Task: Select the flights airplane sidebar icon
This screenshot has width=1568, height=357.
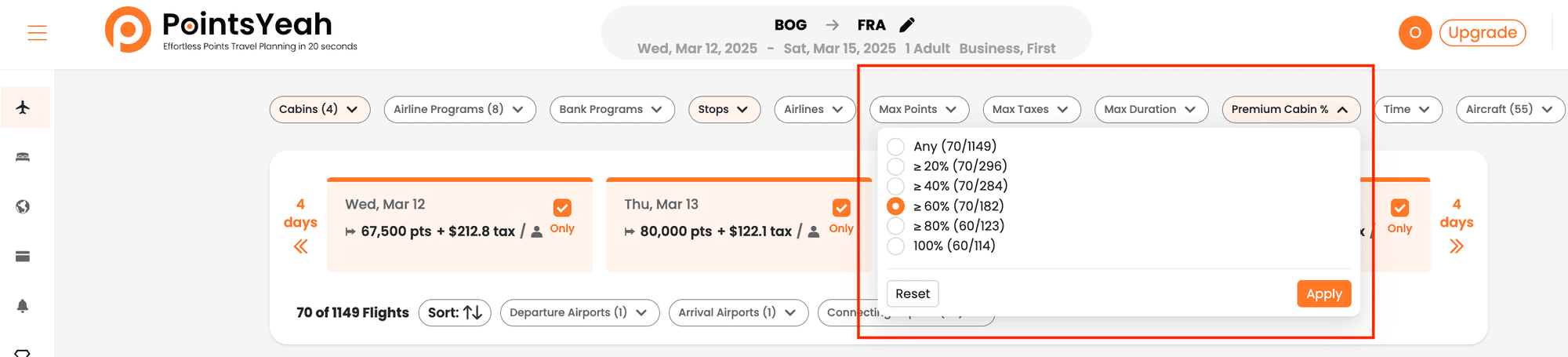Action: tap(23, 107)
